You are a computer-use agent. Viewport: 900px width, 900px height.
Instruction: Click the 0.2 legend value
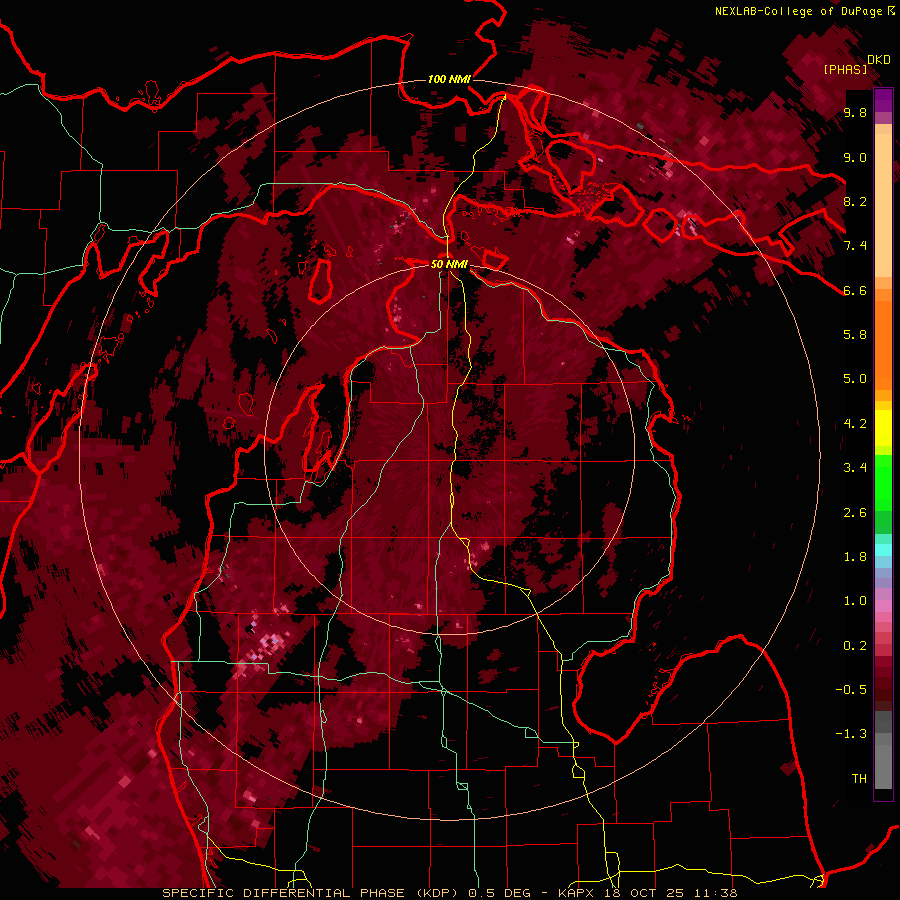click(x=855, y=646)
